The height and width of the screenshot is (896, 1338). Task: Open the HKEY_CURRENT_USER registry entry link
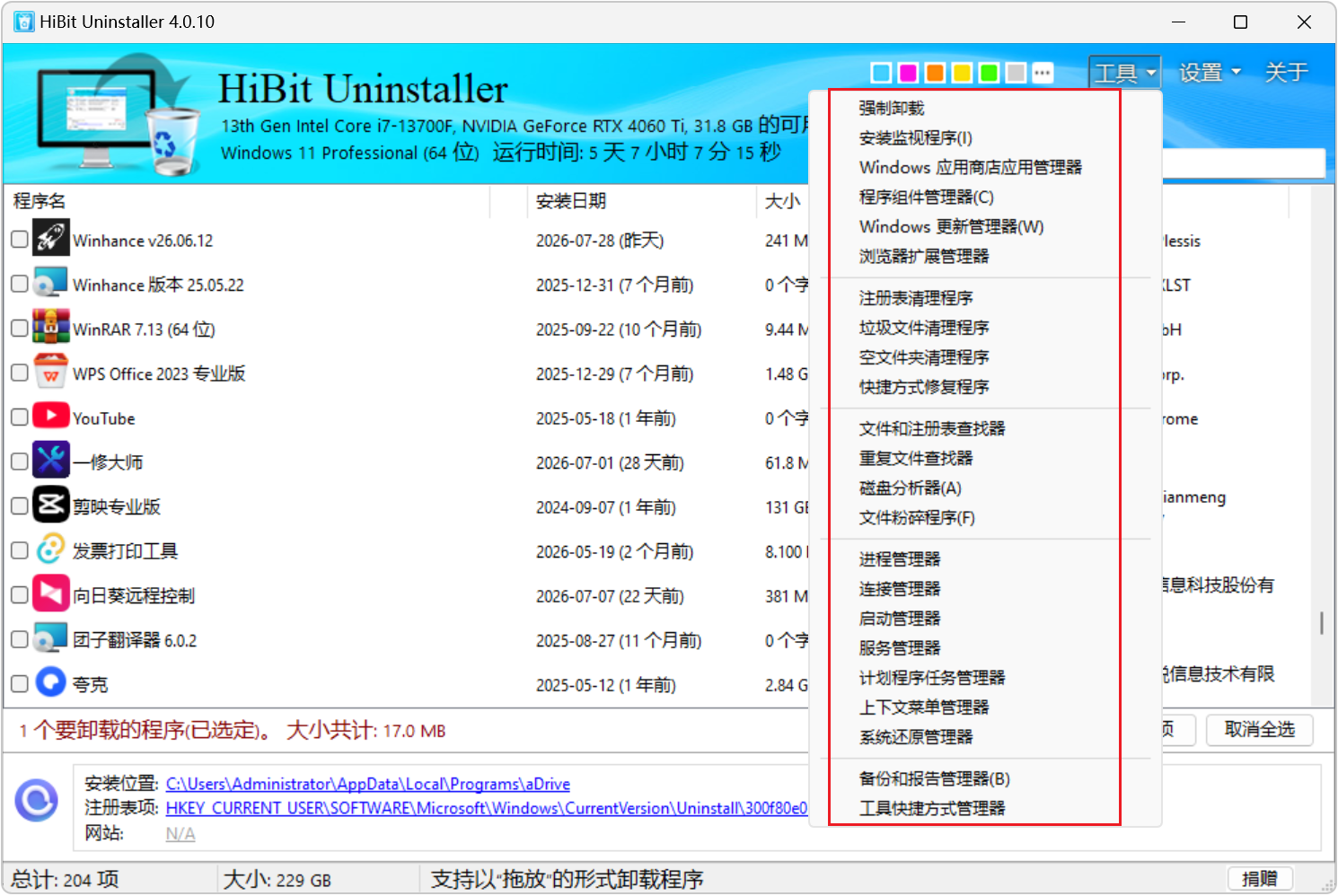coord(487,808)
